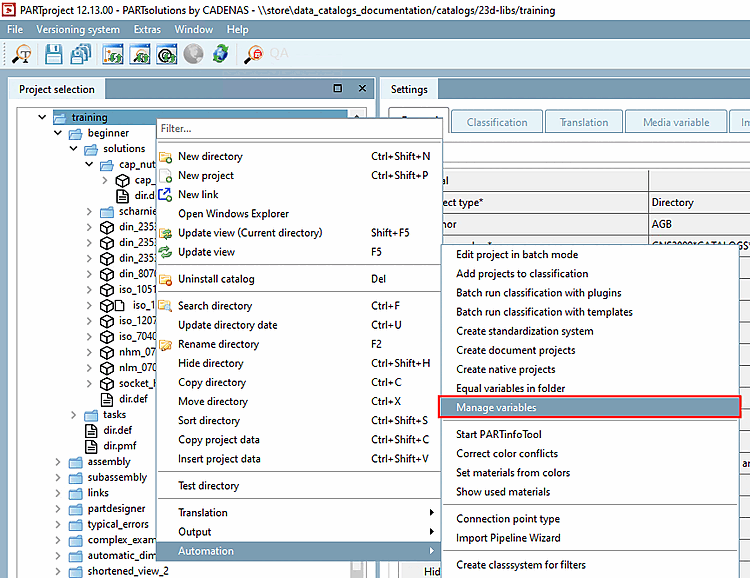Switch to the Media variable tab
The width and height of the screenshot is (750, 578).
click(676, 122)
